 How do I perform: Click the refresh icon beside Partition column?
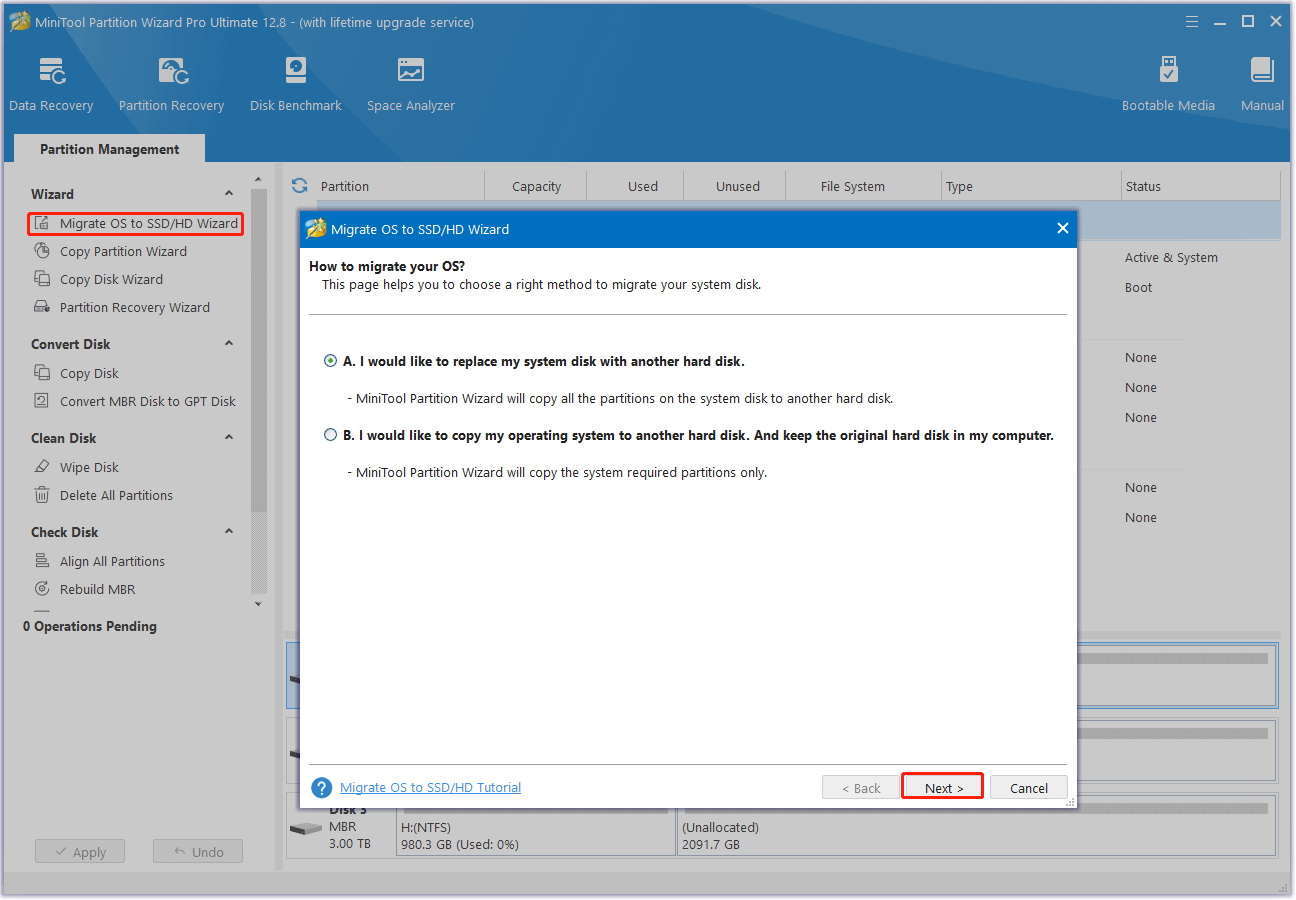[x=299, y=186]
